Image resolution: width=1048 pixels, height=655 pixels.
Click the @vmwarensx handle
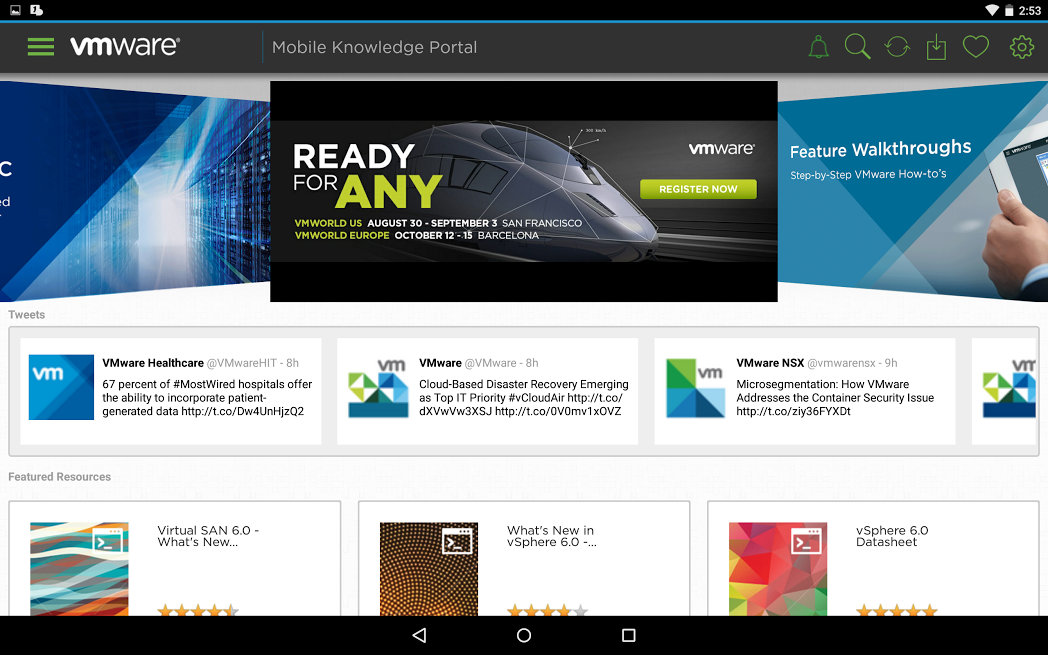(841, 363)
